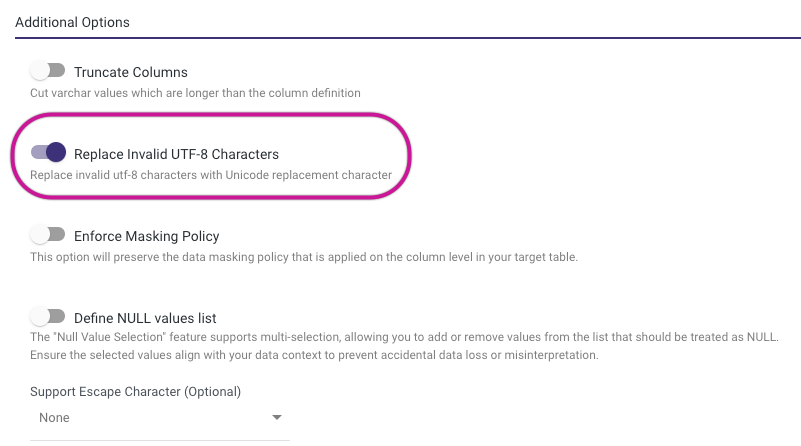Viewport: 801px width, 446px height.
Task: Disable the Replace Invalid UTF-8 Characters toggle
Action: pos(48,153)
